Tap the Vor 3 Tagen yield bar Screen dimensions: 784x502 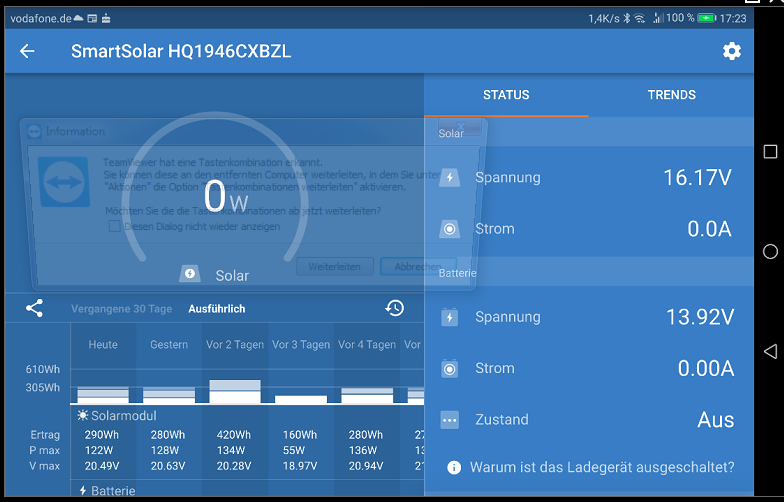tap(301, 400)
